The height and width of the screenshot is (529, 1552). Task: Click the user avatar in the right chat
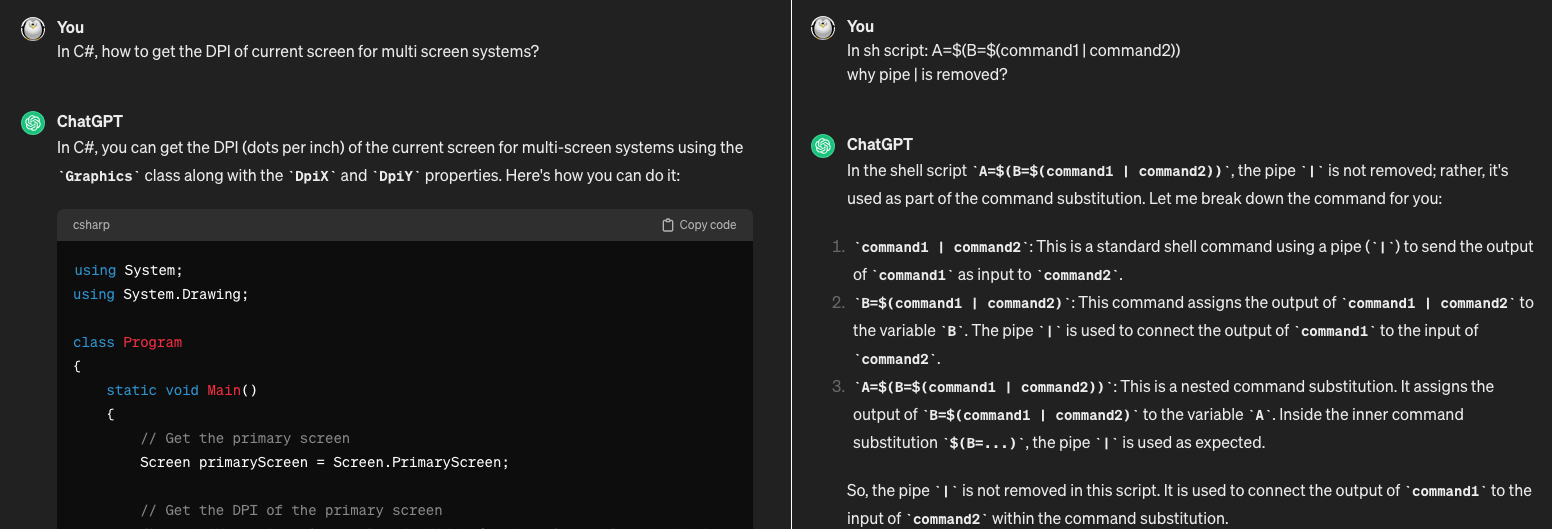click(x=823, y=28)
